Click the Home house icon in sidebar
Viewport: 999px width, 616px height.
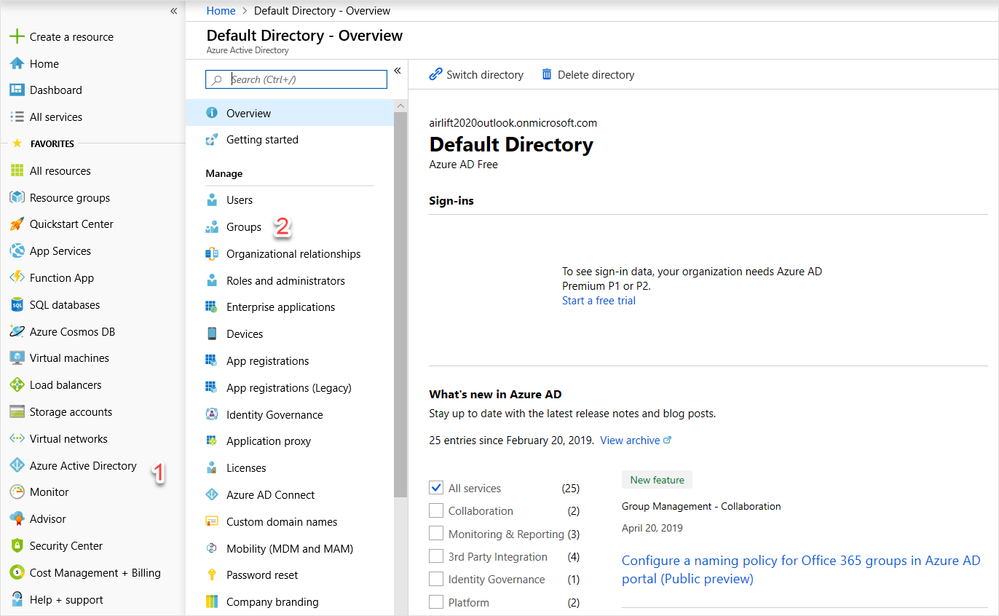tap(17, 63)
